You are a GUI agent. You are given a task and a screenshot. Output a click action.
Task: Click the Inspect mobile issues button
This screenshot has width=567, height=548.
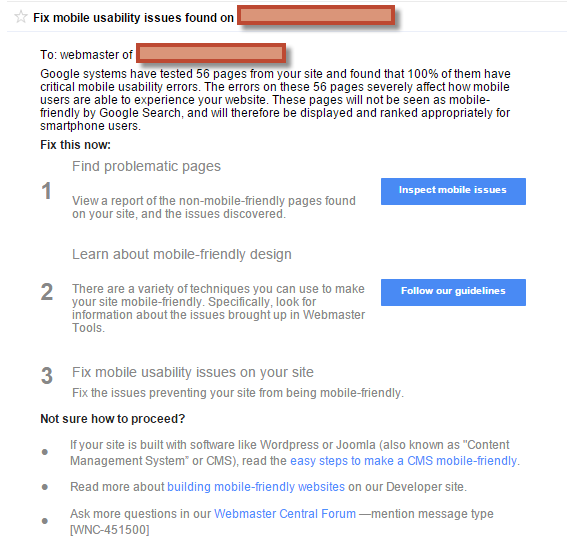pyautogui.click(x=453, y=191)
